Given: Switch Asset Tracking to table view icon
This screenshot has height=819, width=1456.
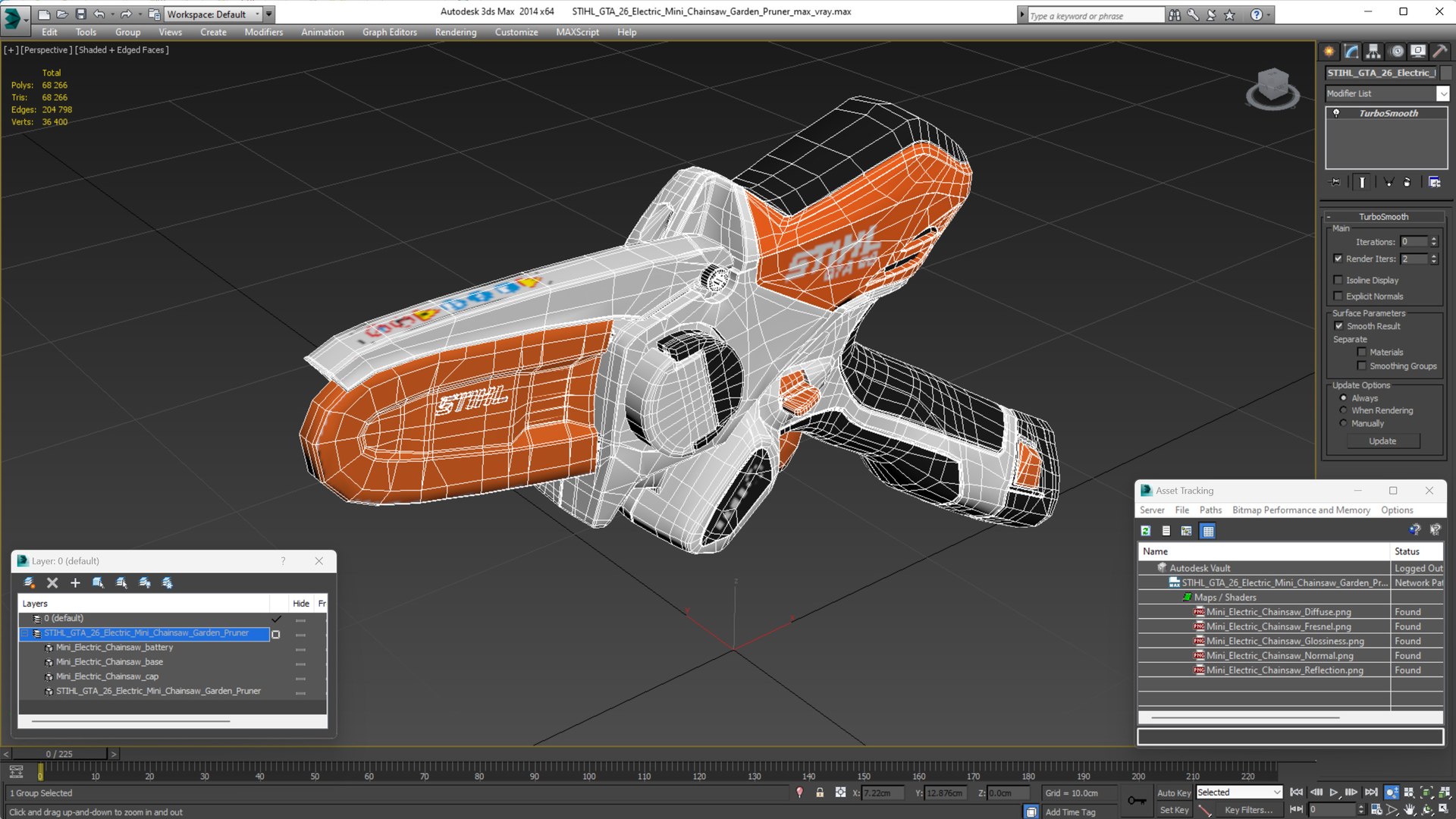Looking at the screenshot, I should point(1208,531).
